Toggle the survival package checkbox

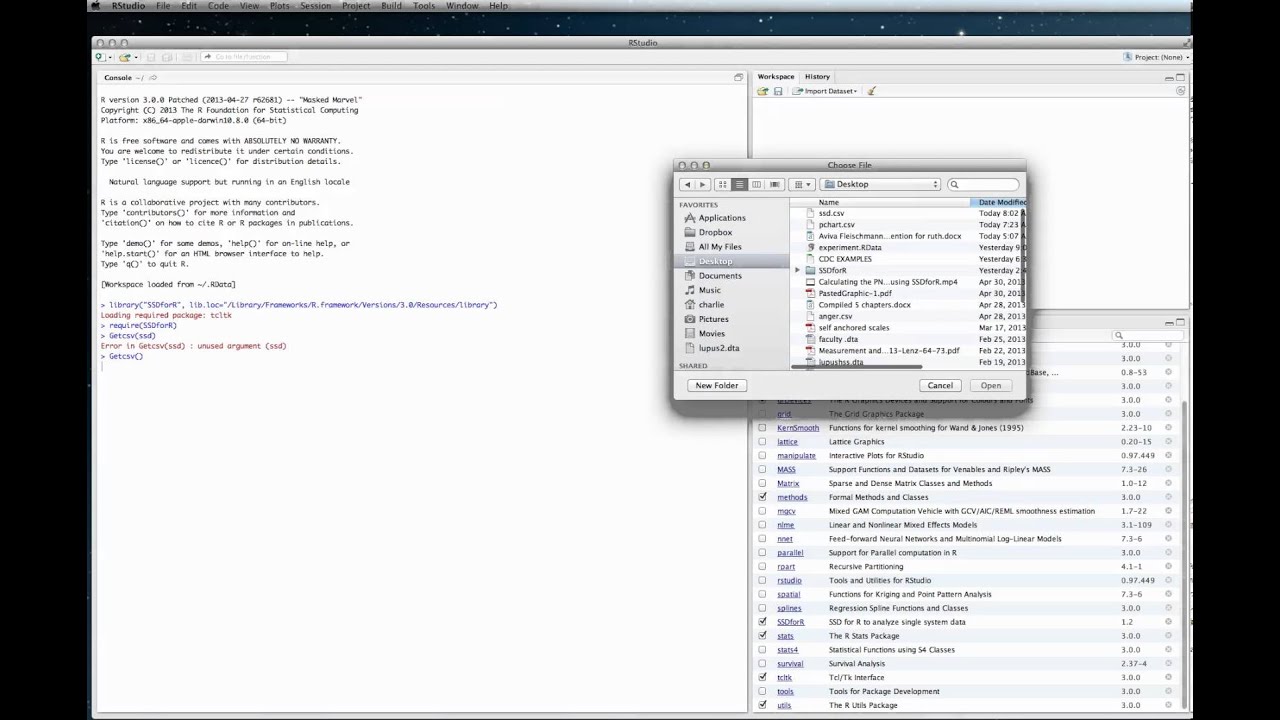coord(762,663)
